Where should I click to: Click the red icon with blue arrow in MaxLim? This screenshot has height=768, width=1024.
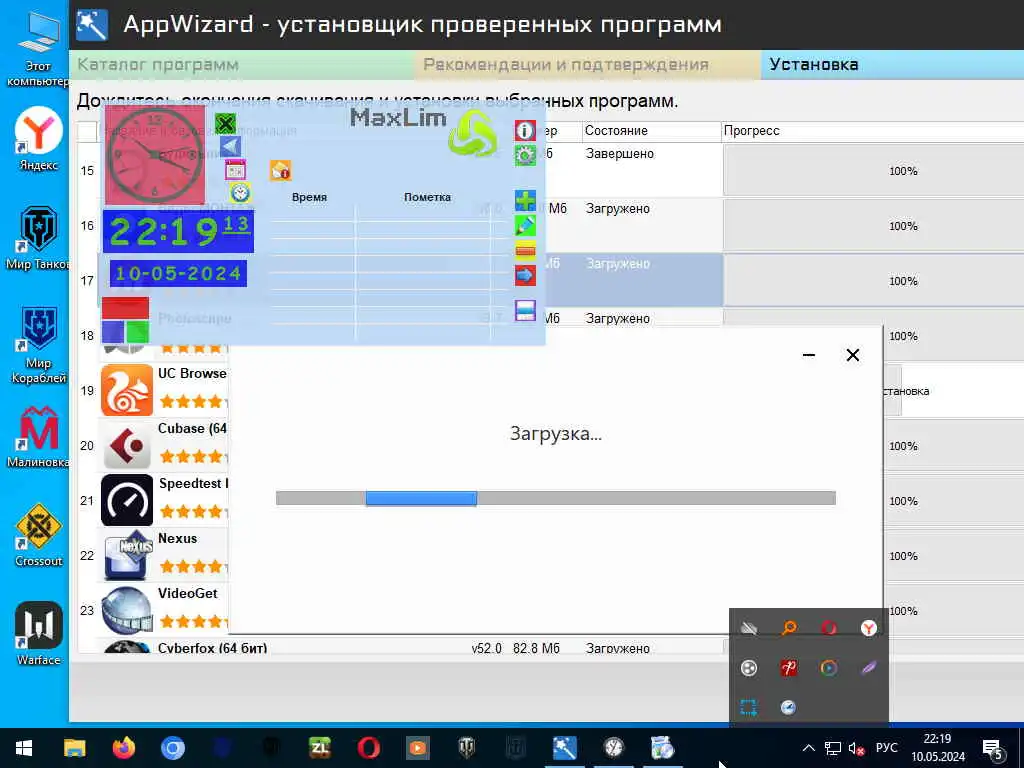(525, 275)
